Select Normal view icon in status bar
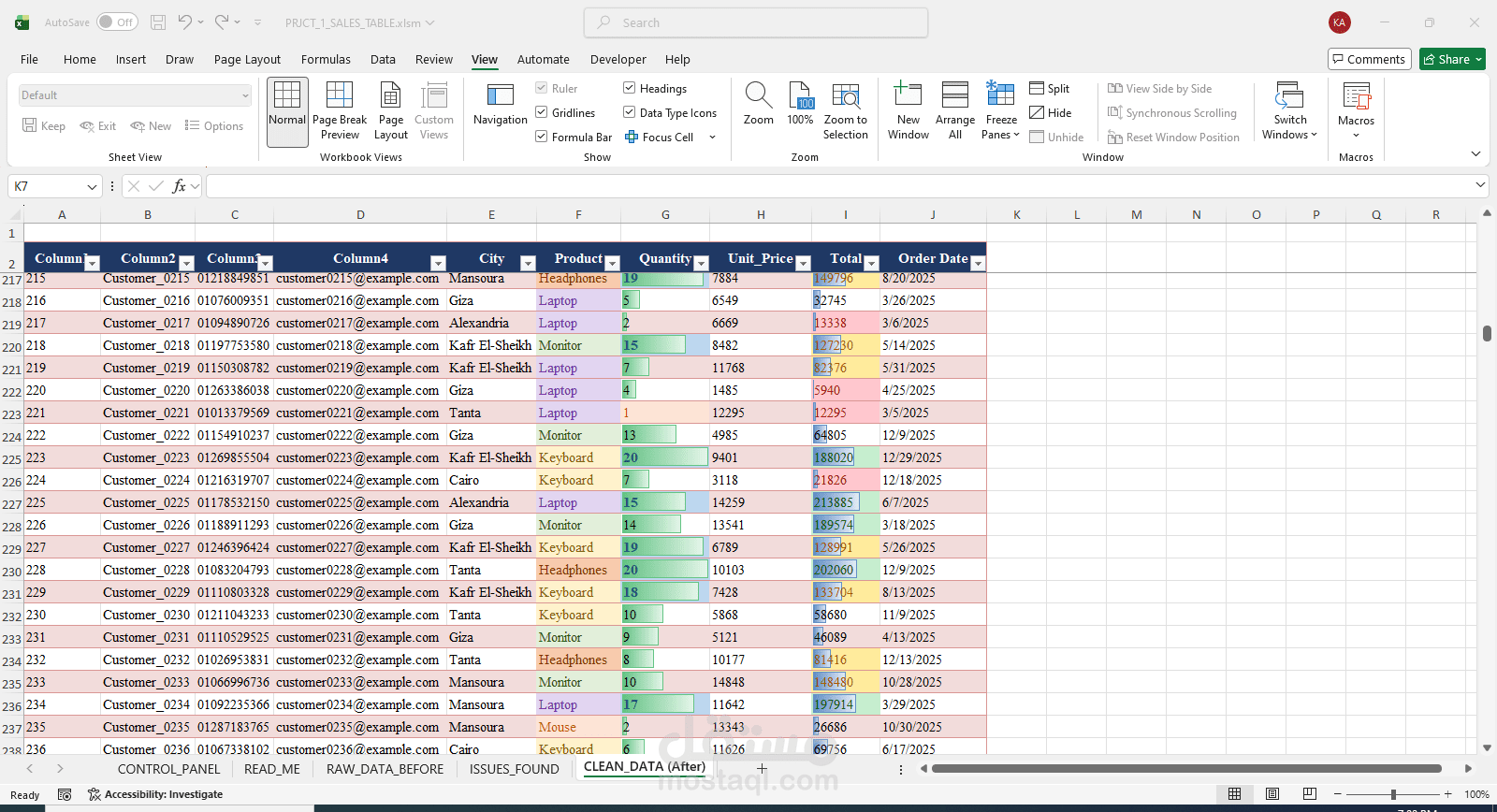Viewport: 1497px width, 812px height. tap(1235, 794)
